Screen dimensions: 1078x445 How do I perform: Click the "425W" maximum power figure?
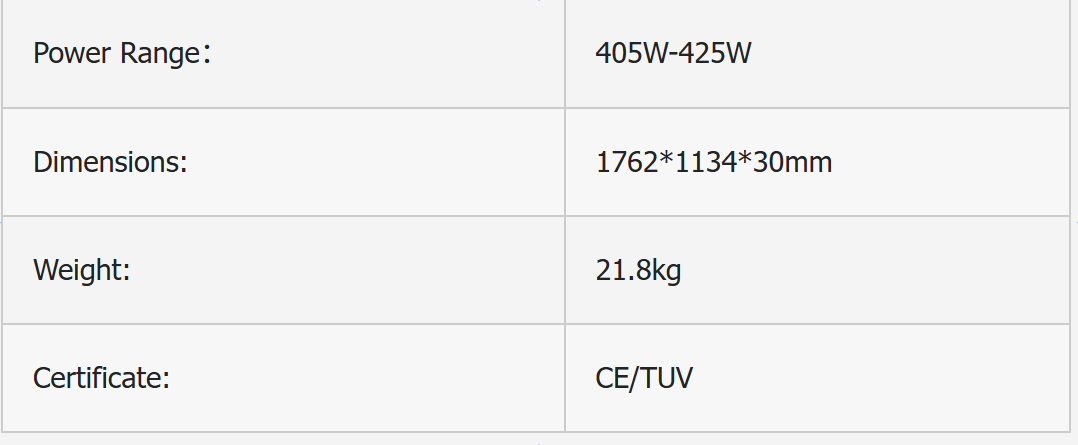(x=717, y=53)
